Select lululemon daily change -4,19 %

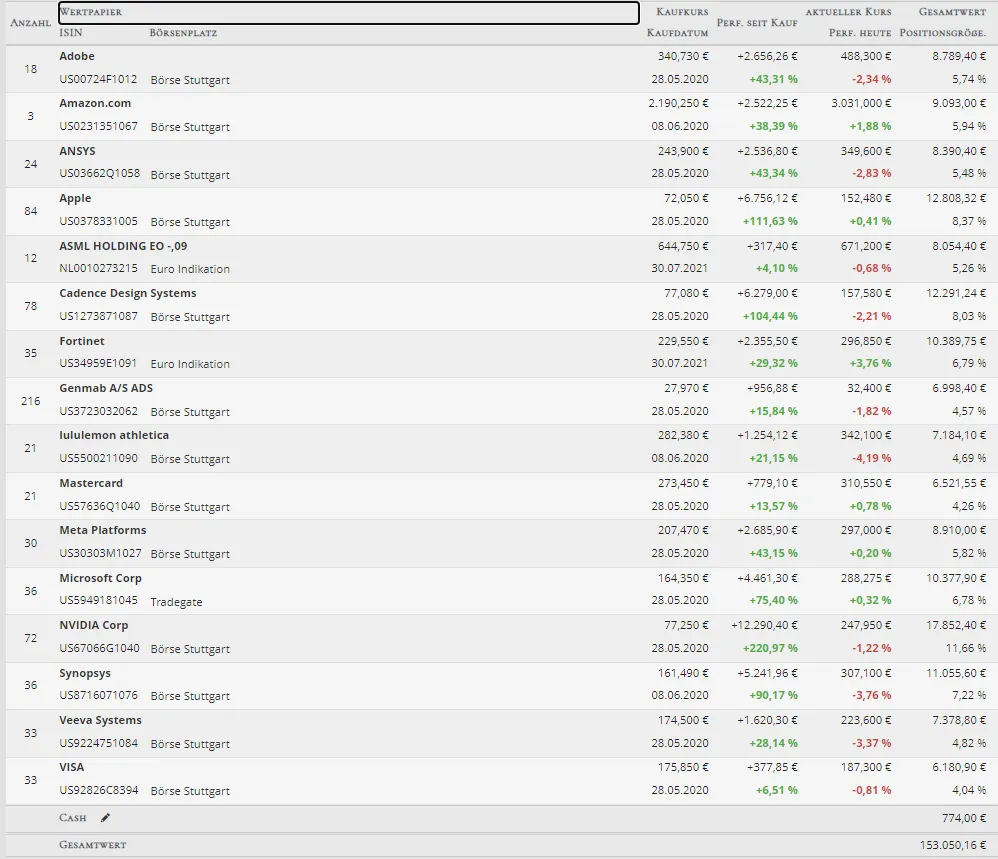[x=871, y=458]
